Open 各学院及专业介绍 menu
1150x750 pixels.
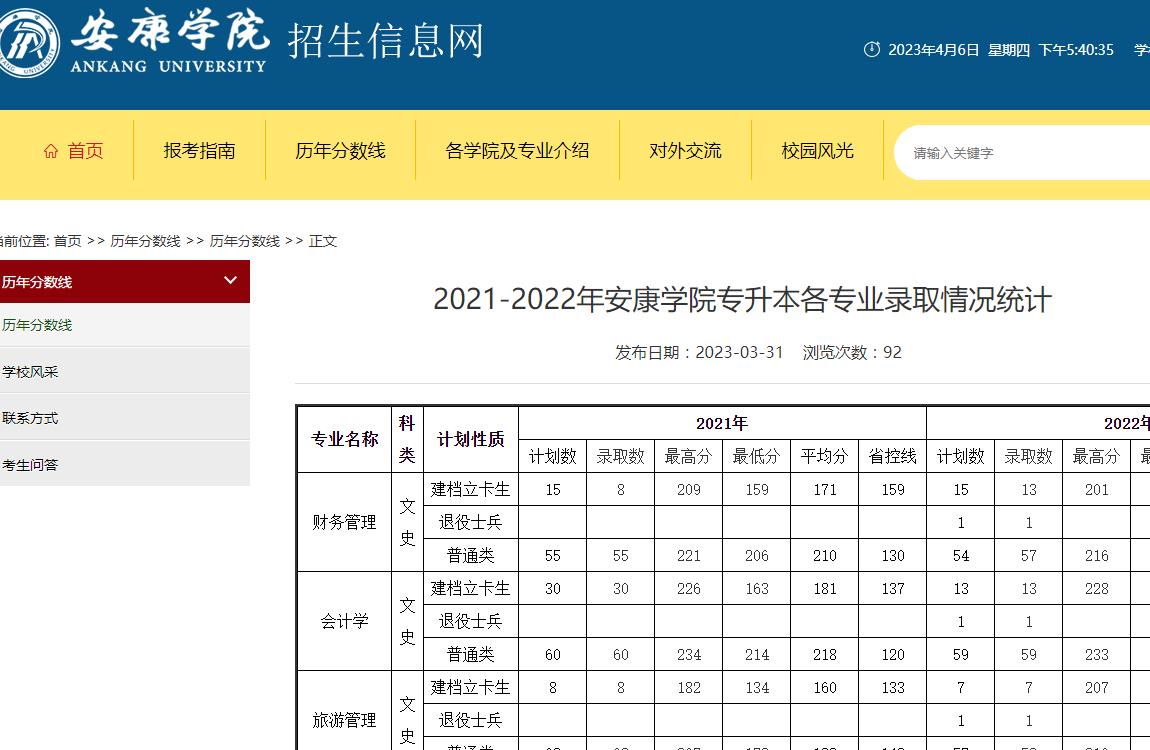point(517,151)
